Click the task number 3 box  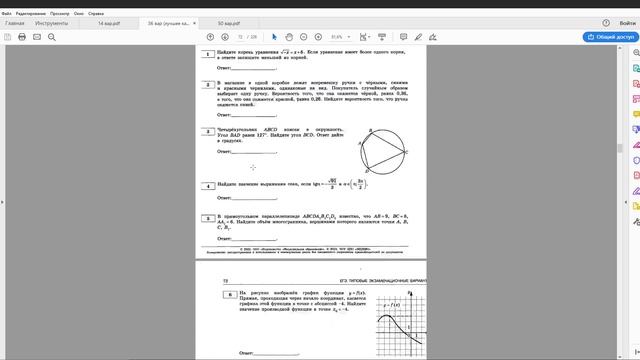click(208, 131)
